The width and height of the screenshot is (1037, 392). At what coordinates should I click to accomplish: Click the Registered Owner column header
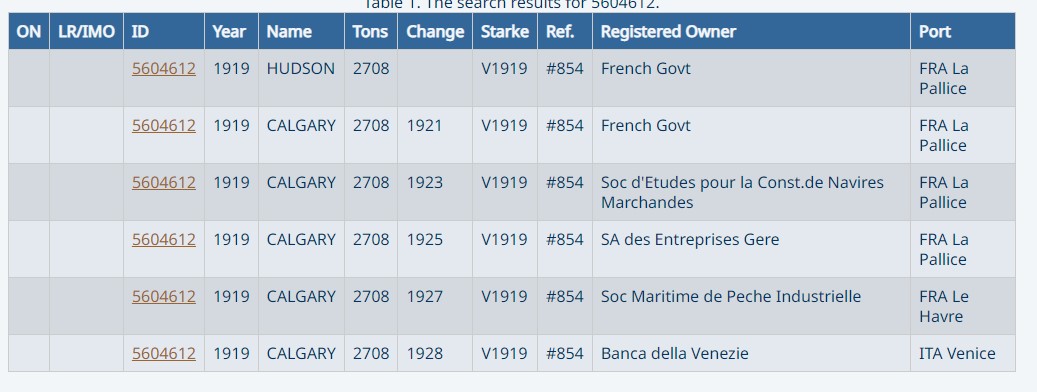pyautogui.click(x=751, y=31)
